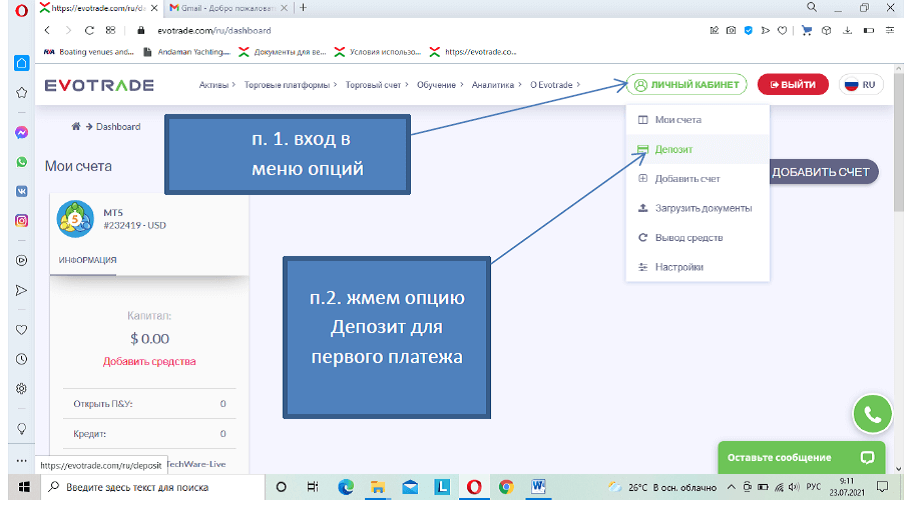
Task: Click the green phone call button
Action: pyautogui.click(x=872, y=414)
